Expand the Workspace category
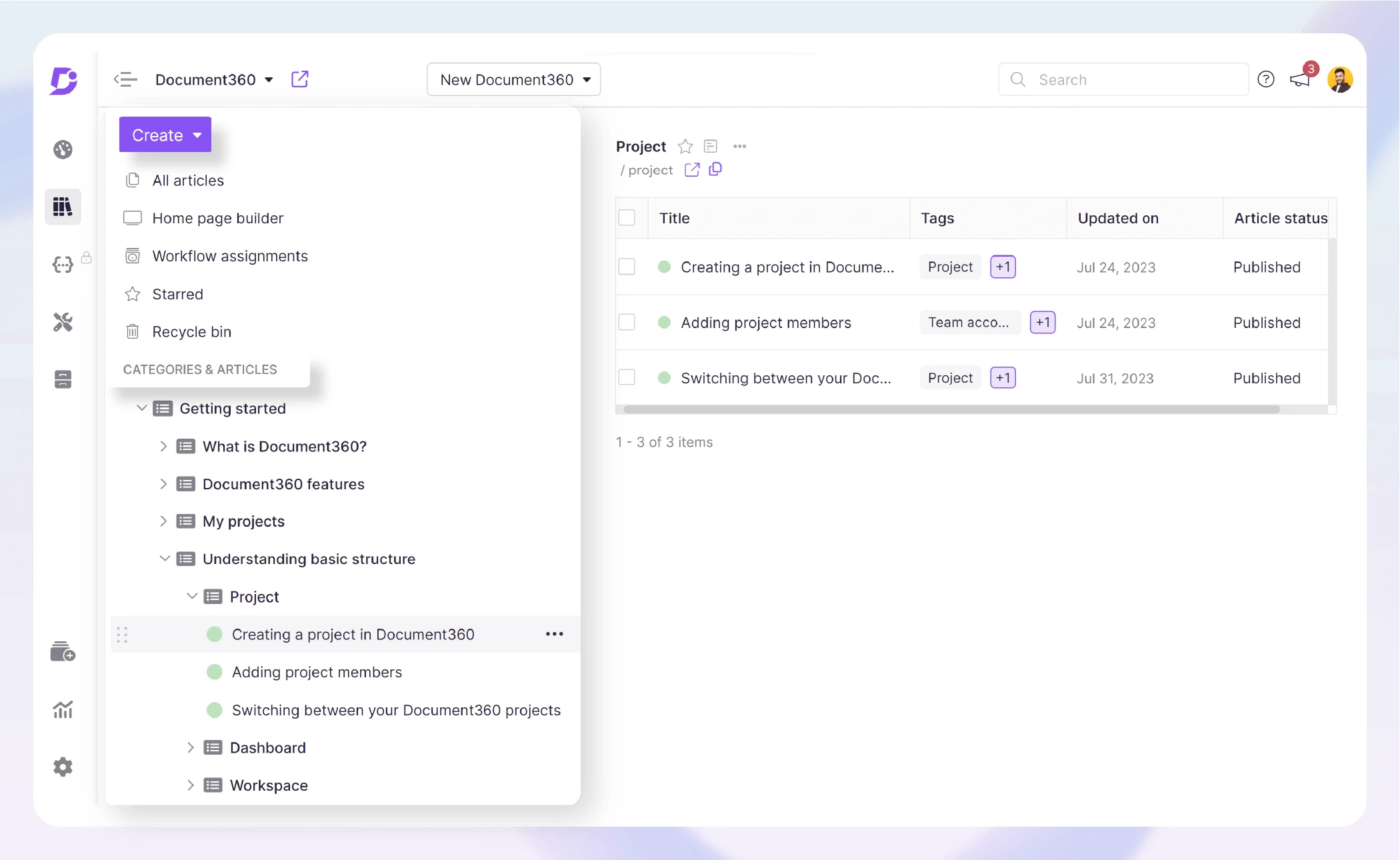 click(x=191, y=785)
